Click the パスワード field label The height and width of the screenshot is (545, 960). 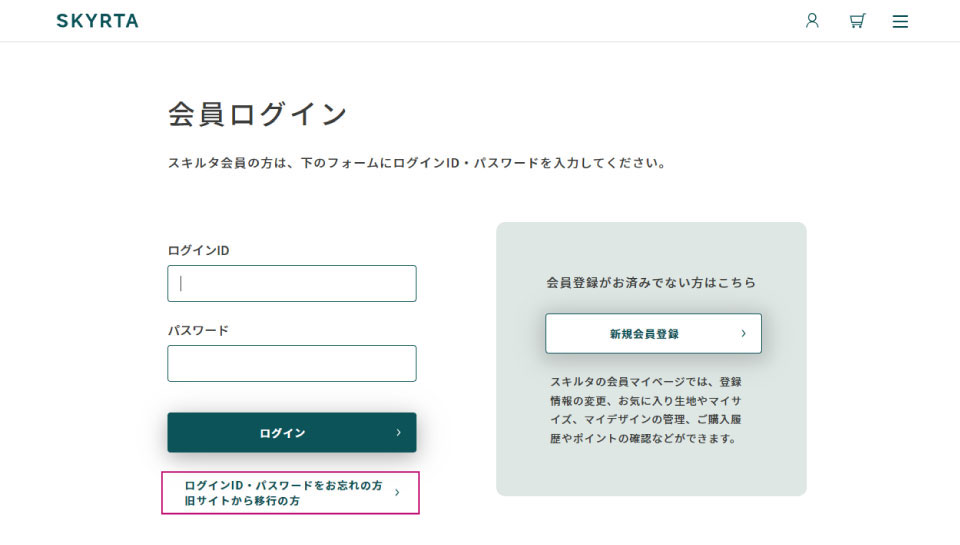click(x=198, y=331)
